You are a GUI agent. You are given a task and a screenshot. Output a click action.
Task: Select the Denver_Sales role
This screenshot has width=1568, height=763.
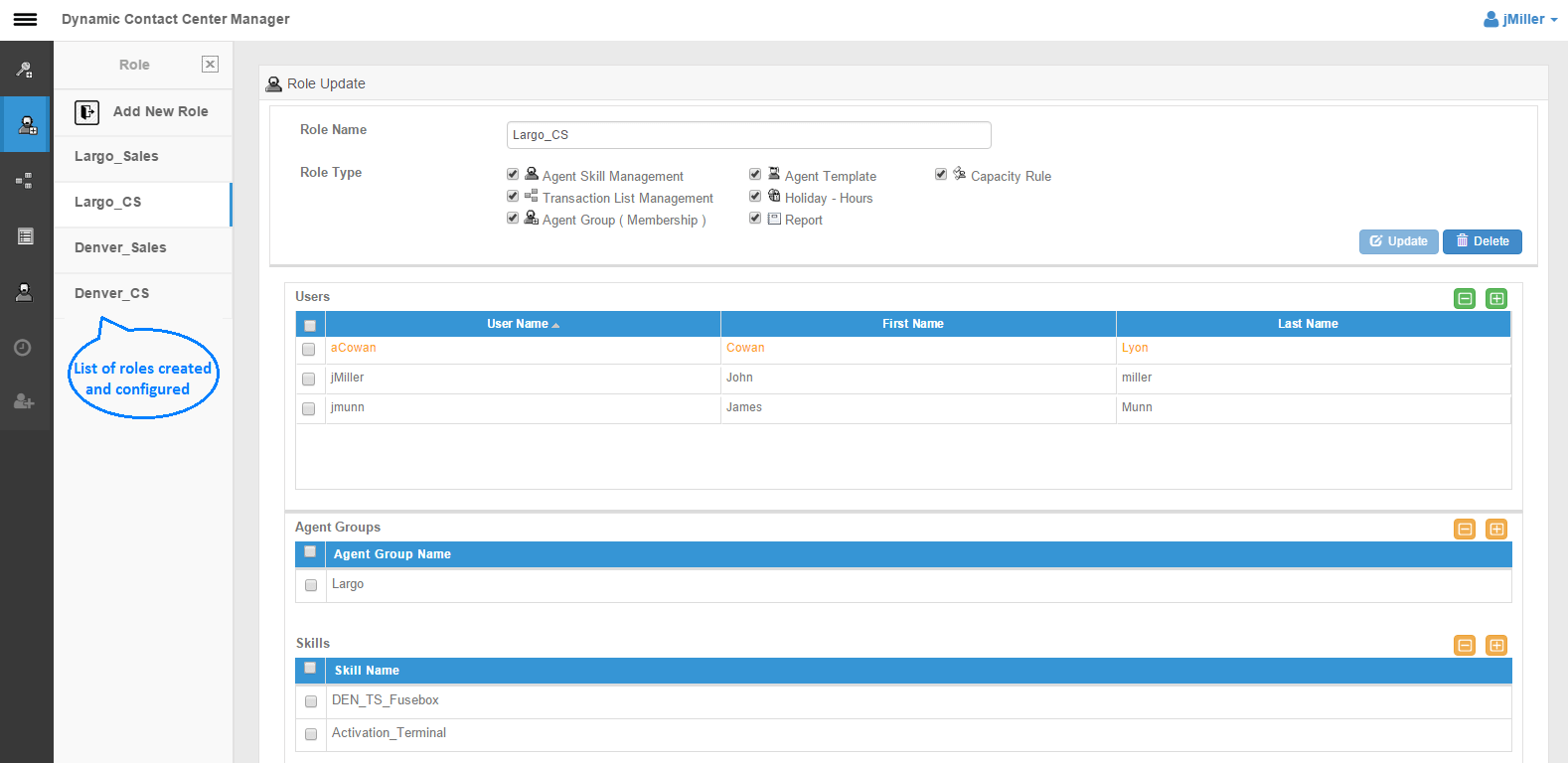(143, 248)
